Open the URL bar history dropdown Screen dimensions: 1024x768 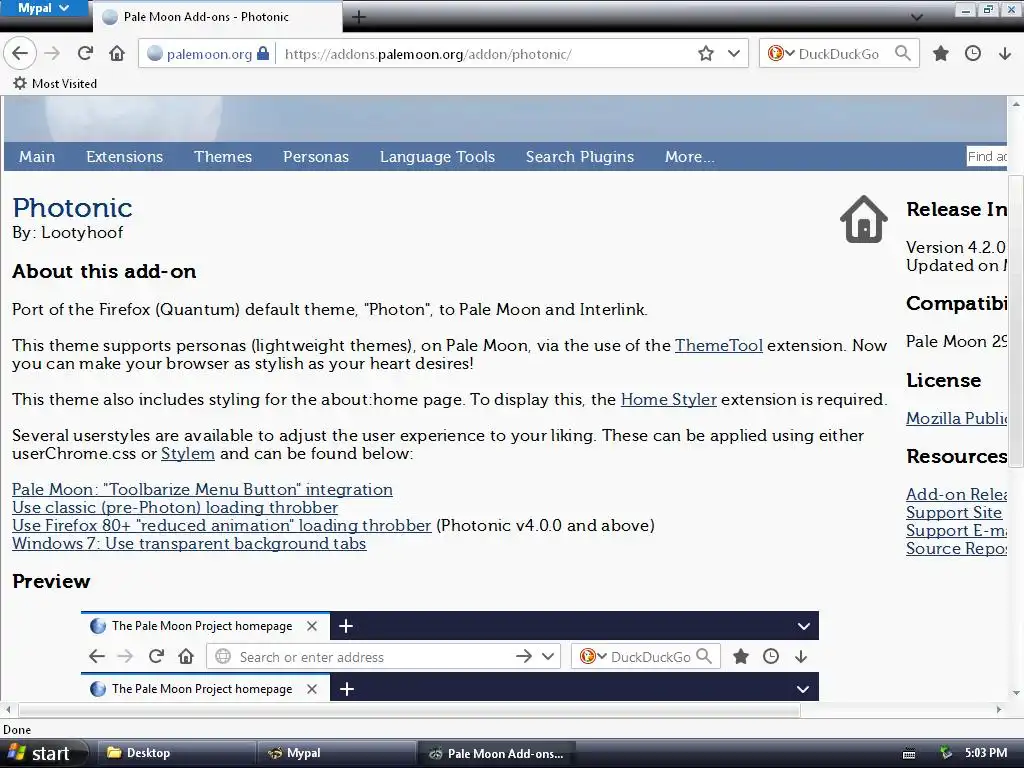pos(734,54)
